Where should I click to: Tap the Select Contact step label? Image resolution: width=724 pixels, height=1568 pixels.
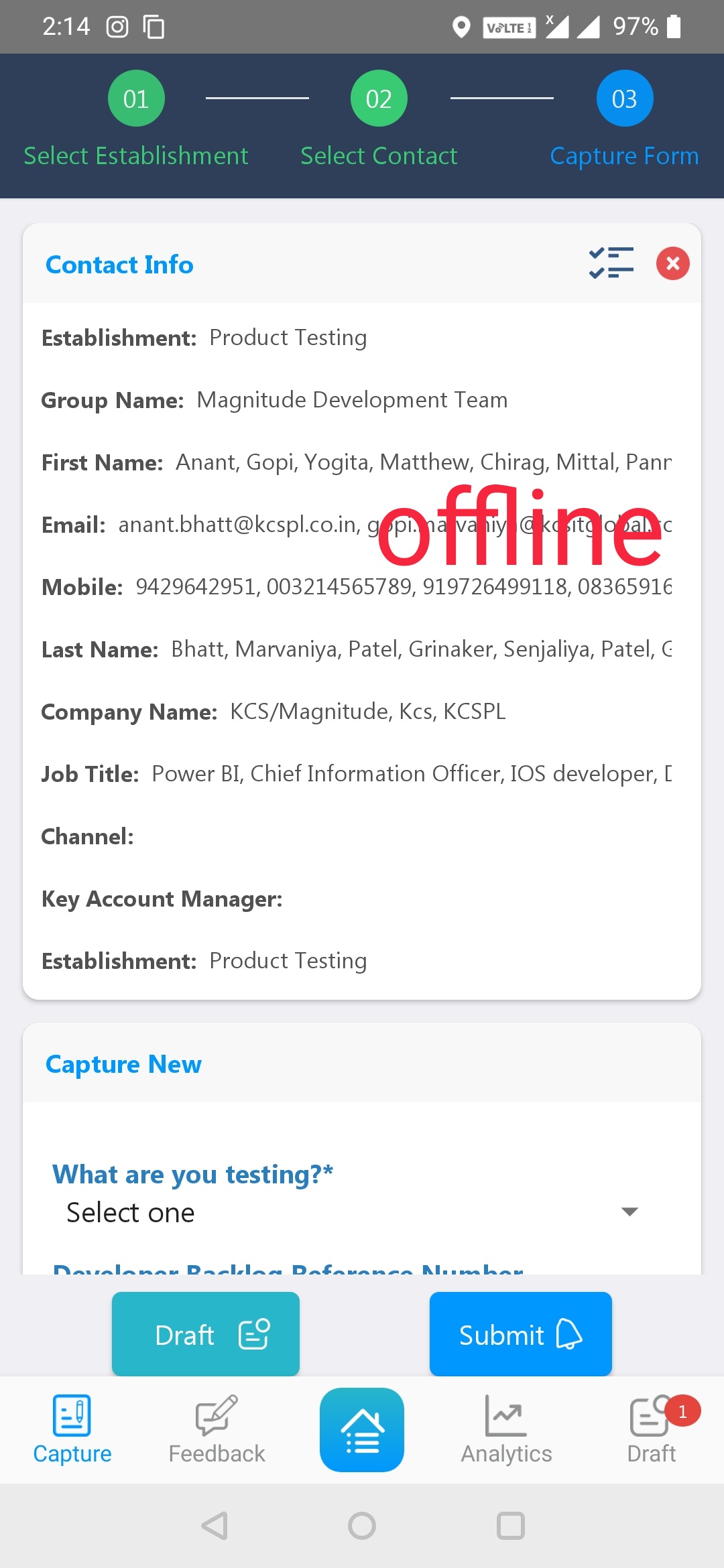tap(379, 156)
